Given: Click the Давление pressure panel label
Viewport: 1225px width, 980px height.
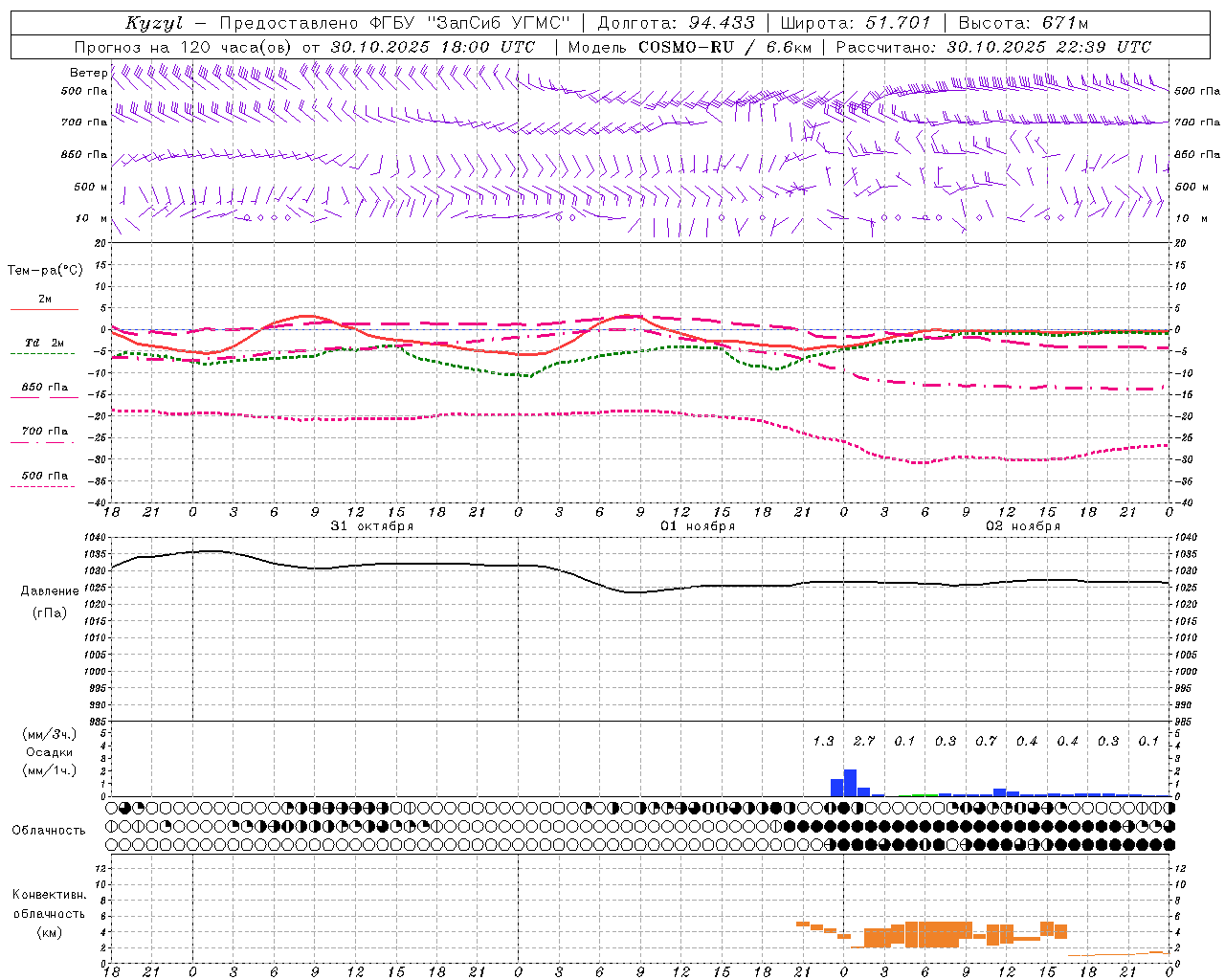Looking at the screenshot, I should (x=50, y=591).
